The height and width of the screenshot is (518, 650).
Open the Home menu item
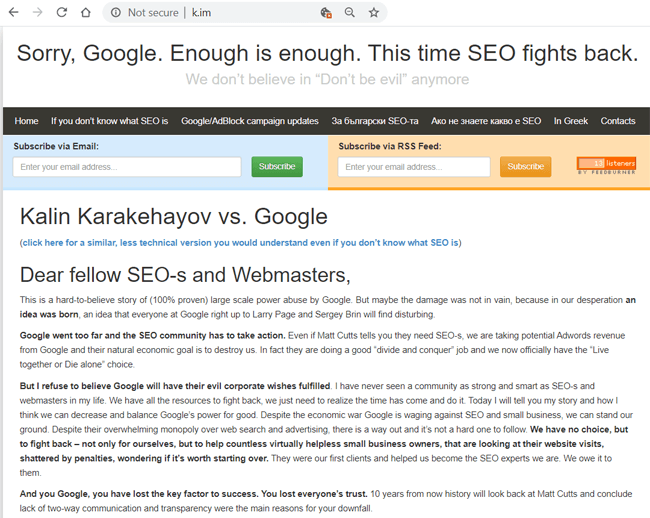[x=27, y=121]
